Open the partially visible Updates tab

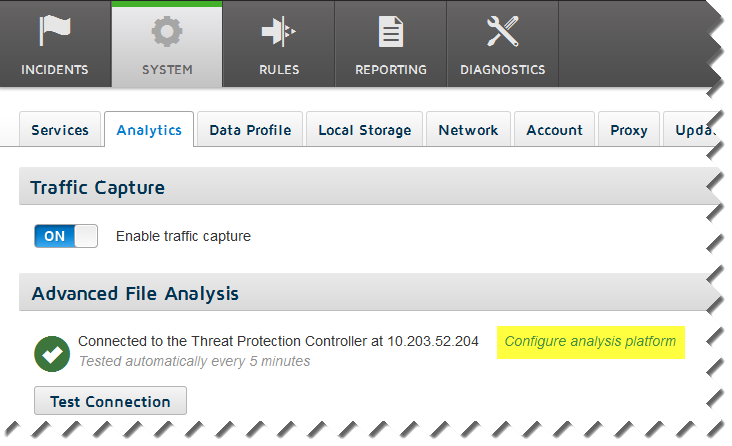(692, 130)
